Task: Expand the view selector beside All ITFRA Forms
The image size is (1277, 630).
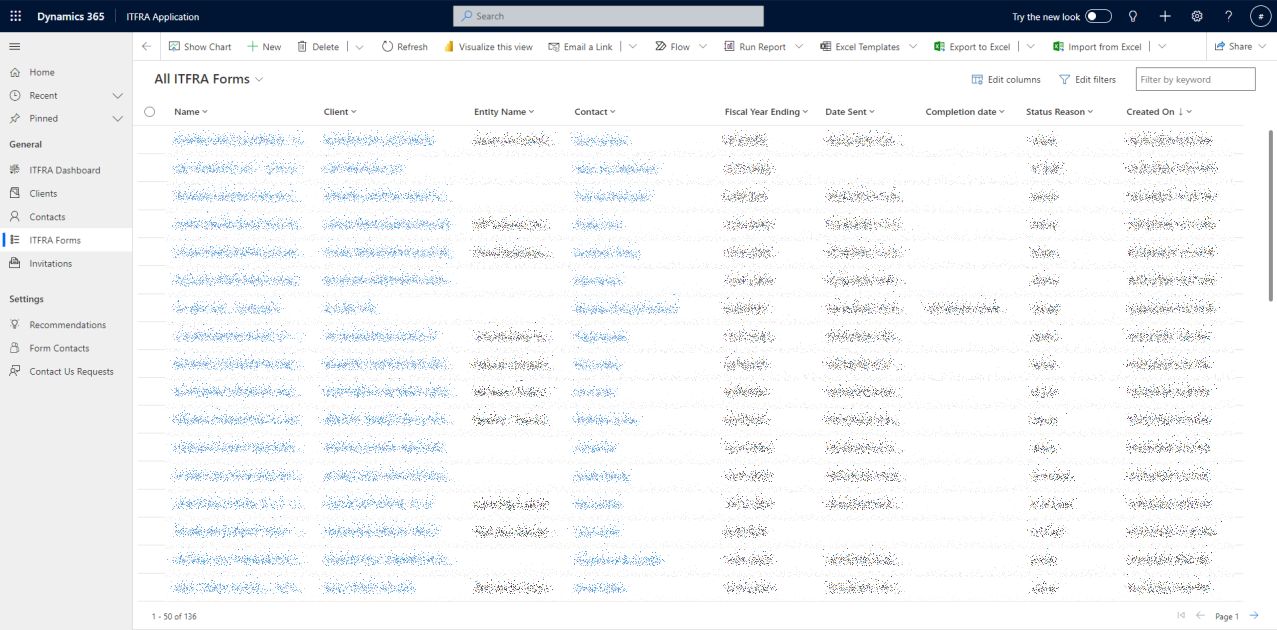Action: coord(259,78)
